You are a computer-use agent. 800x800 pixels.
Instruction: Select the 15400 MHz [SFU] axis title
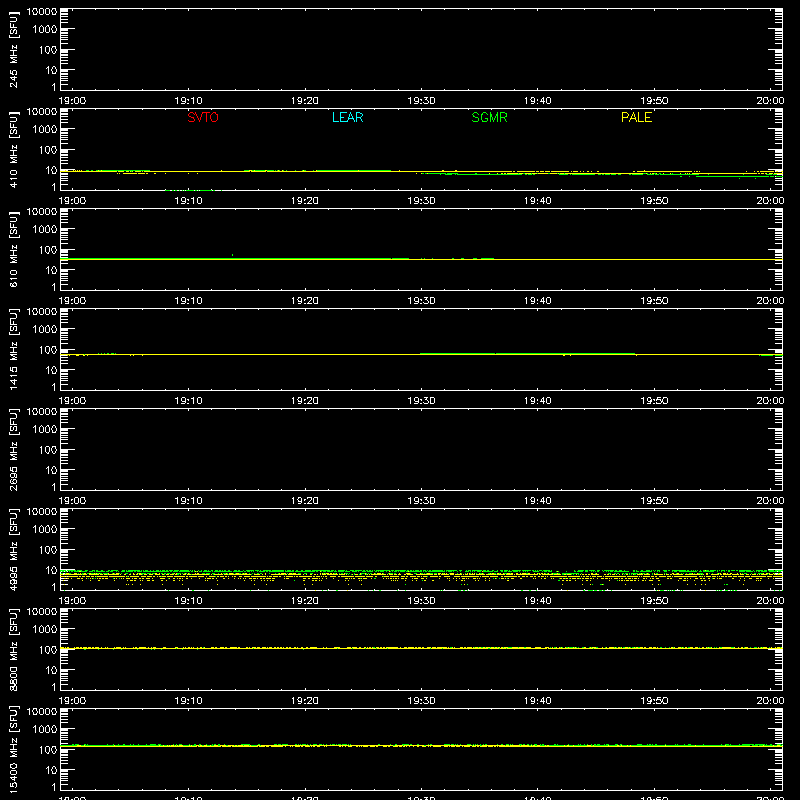14,749
